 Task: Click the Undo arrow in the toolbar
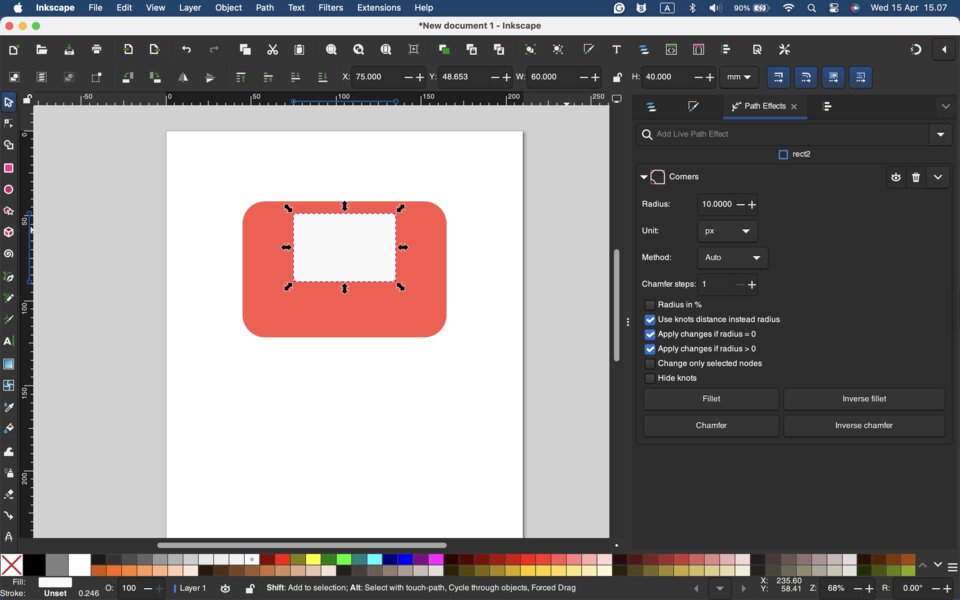[186, 50]
